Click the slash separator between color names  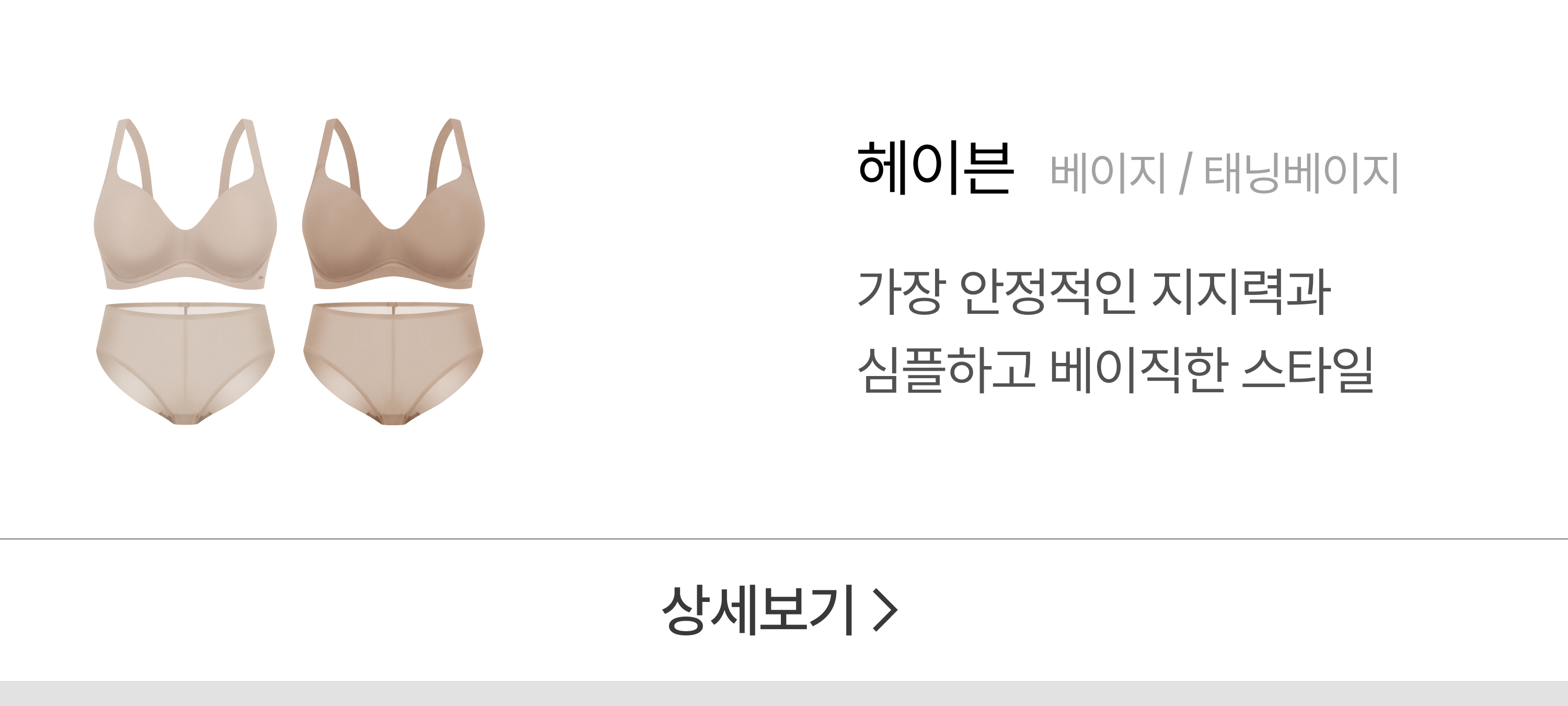click(x=1185, y=174)
